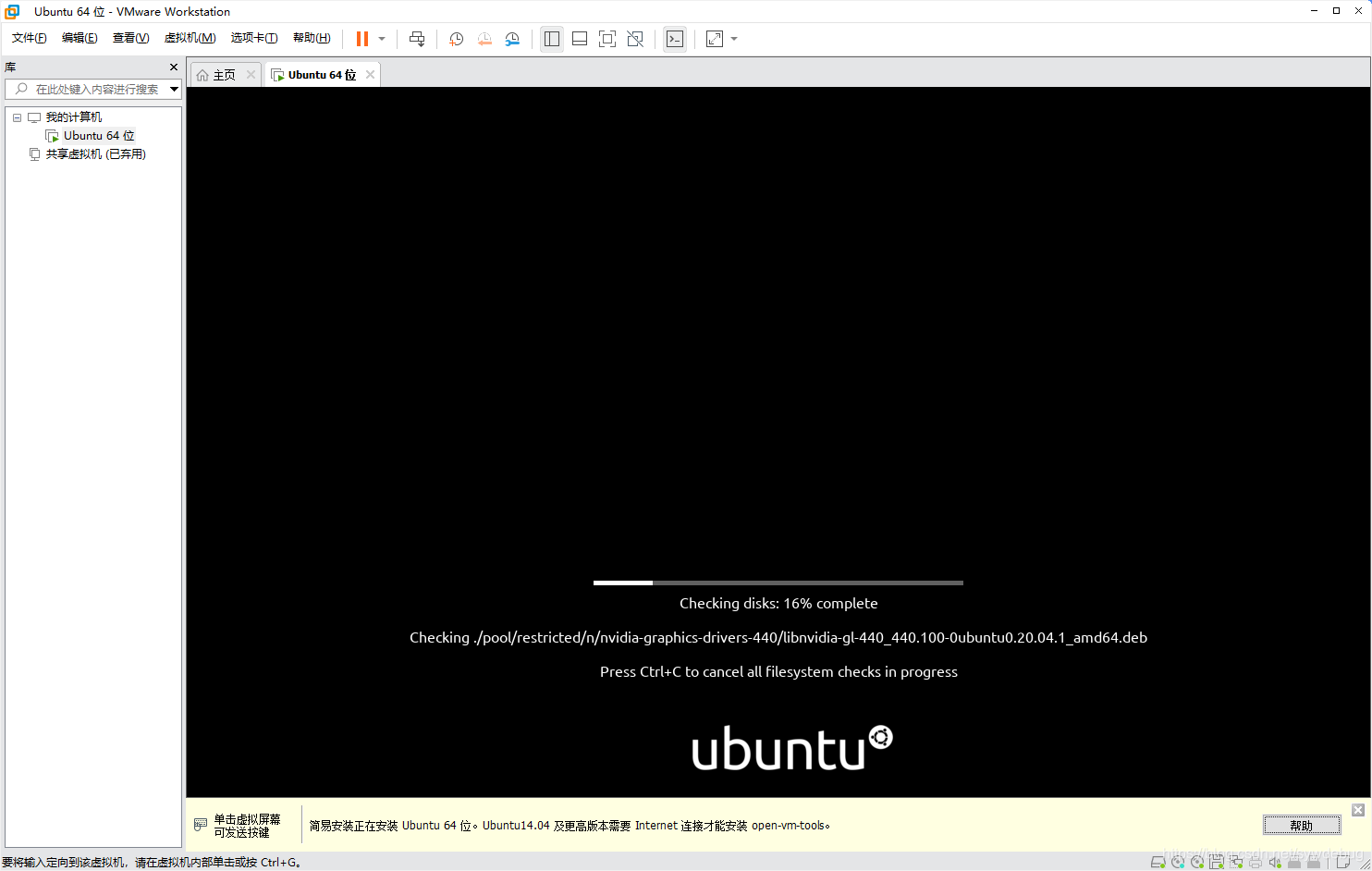This screenshot has height=871, width=1372.
Task: Click 'Press Ctrl+C to cancel' message text
Action: pos(778,672)
